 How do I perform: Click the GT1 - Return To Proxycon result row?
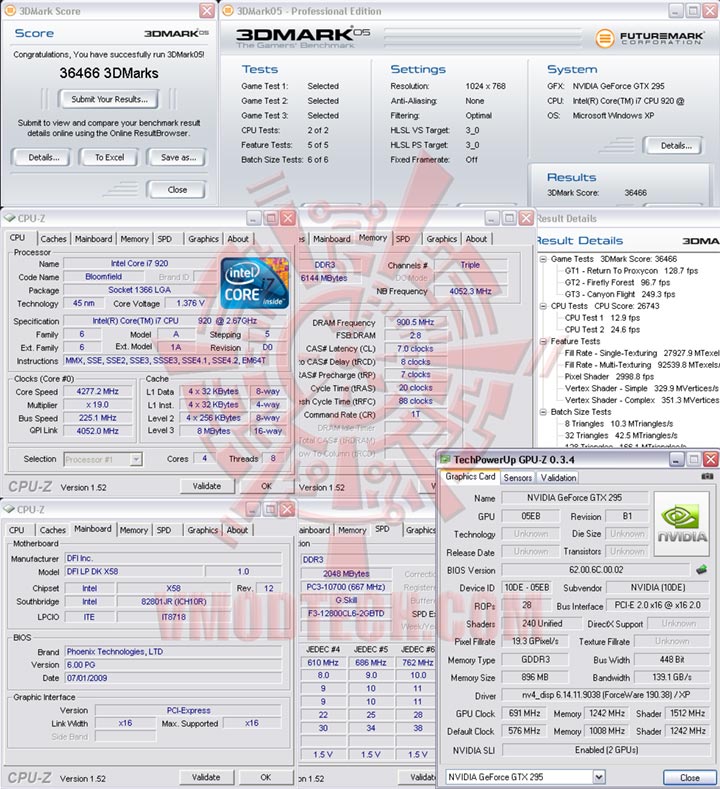[631, 271]
